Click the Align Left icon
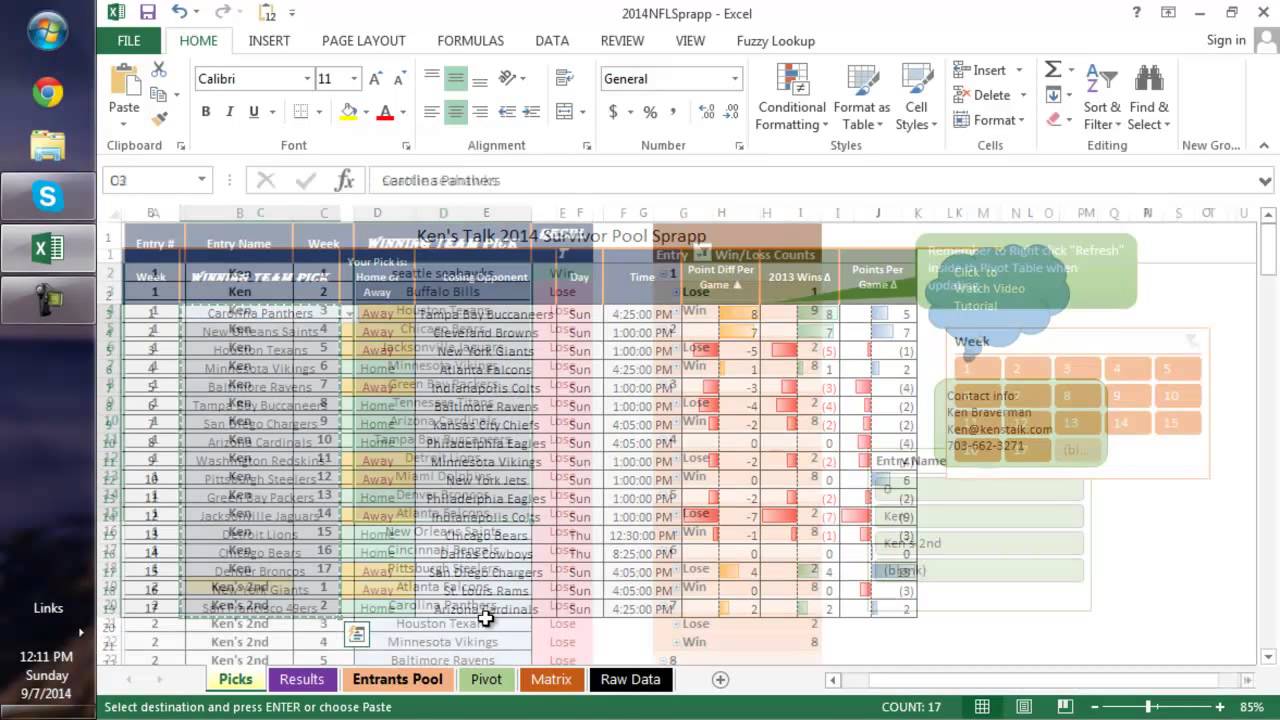This screenshot has height=720, width=1280. [432, 112]
